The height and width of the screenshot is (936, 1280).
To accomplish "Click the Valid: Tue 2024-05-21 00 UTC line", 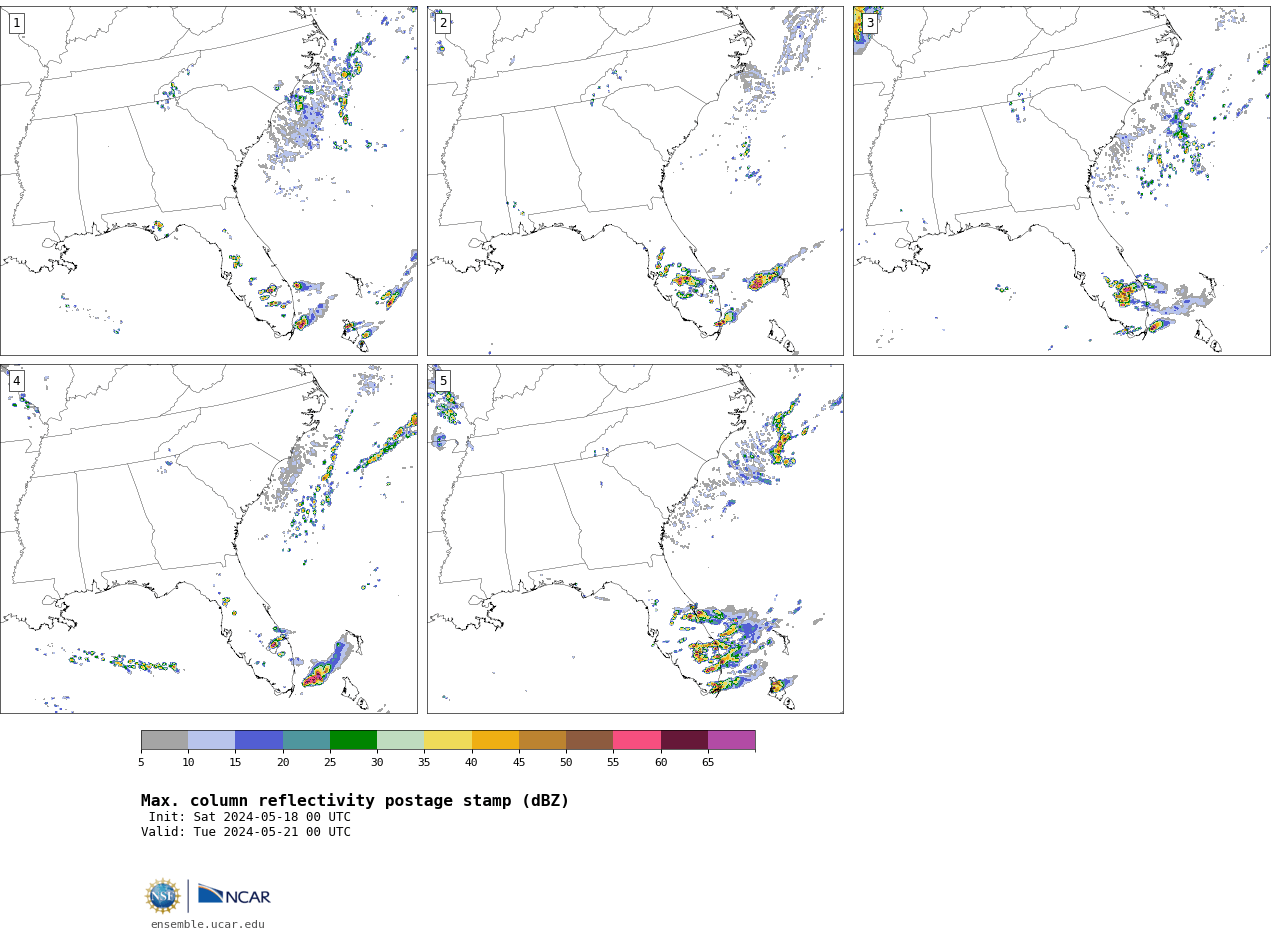I will point(246,832).
